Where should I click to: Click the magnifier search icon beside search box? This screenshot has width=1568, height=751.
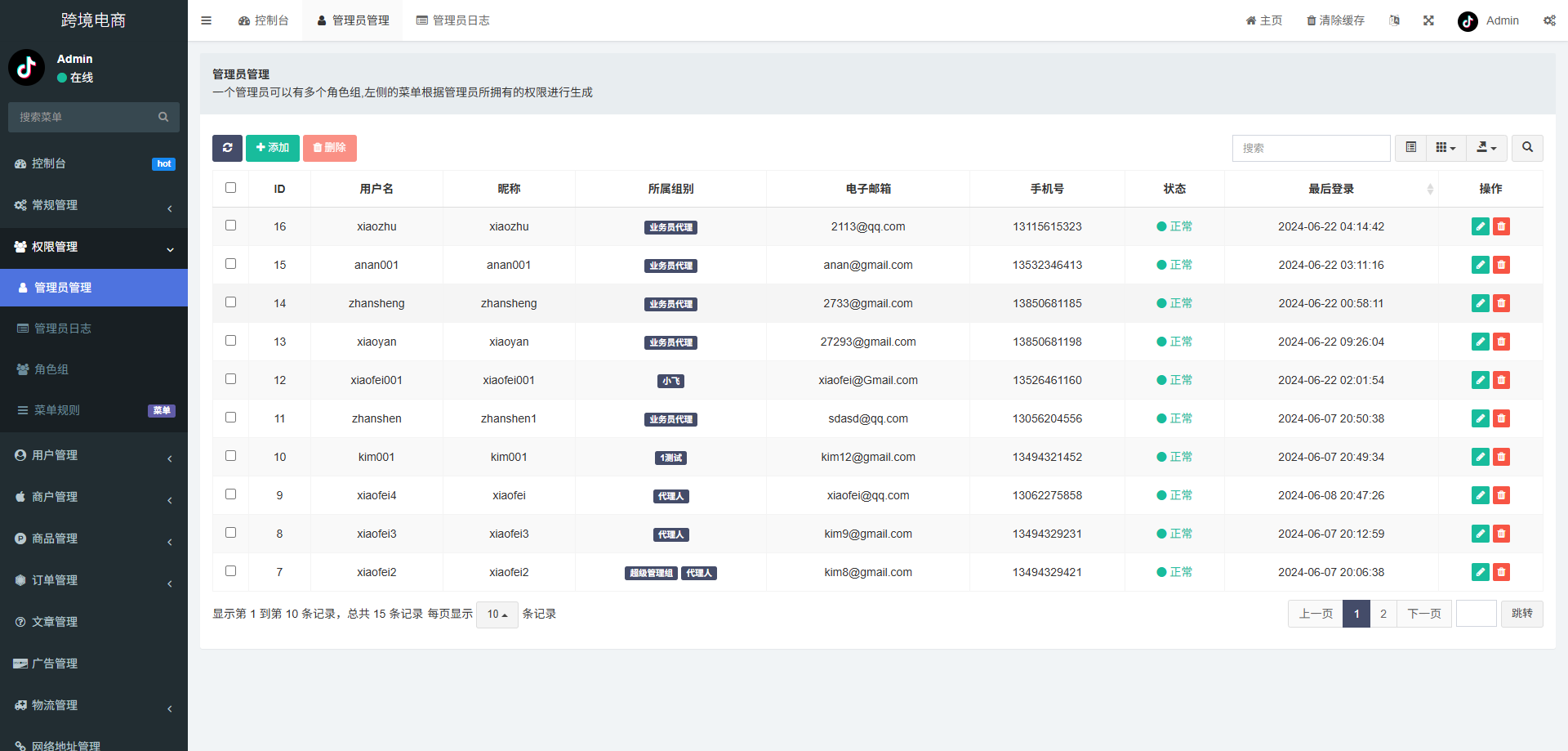click(1527, 148)
